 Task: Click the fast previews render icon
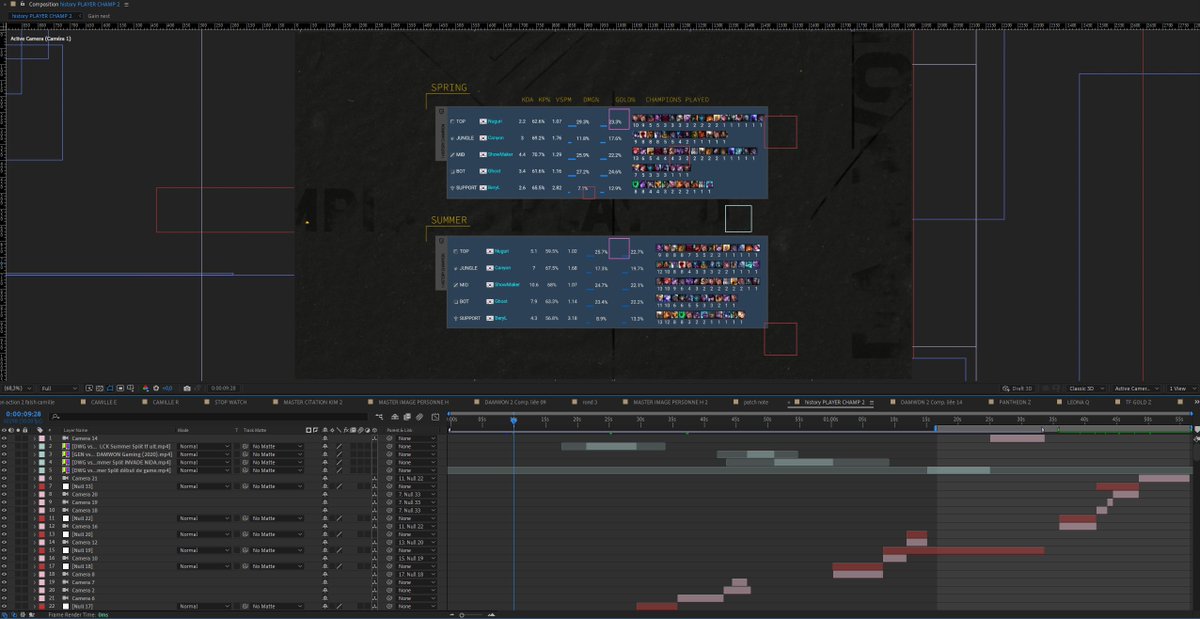pyautogui.click(x=89, y=388)
